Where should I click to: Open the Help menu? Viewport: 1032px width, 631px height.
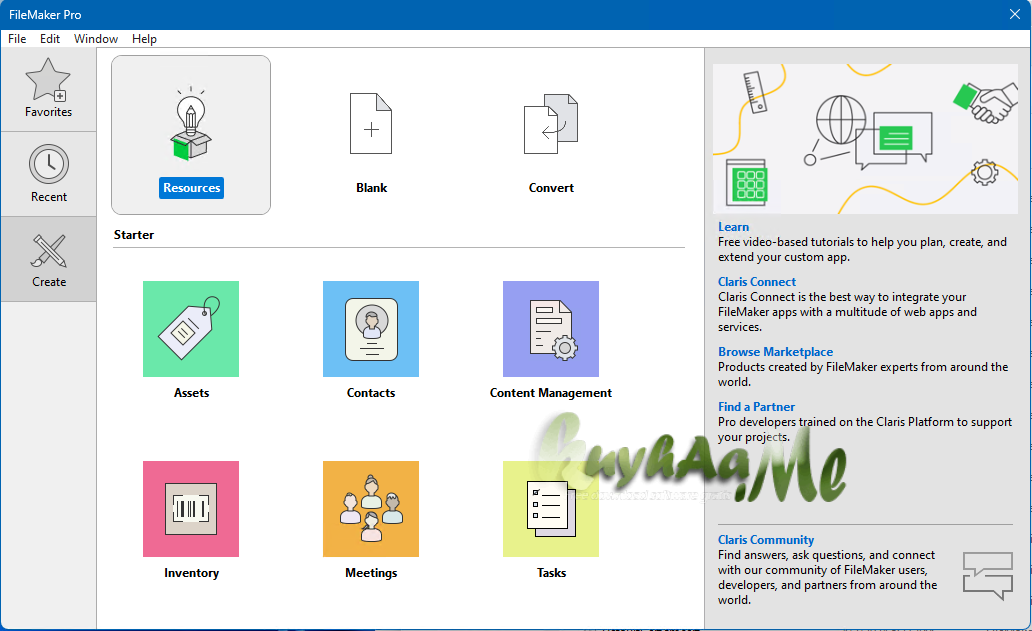click(x=144, y=39)
